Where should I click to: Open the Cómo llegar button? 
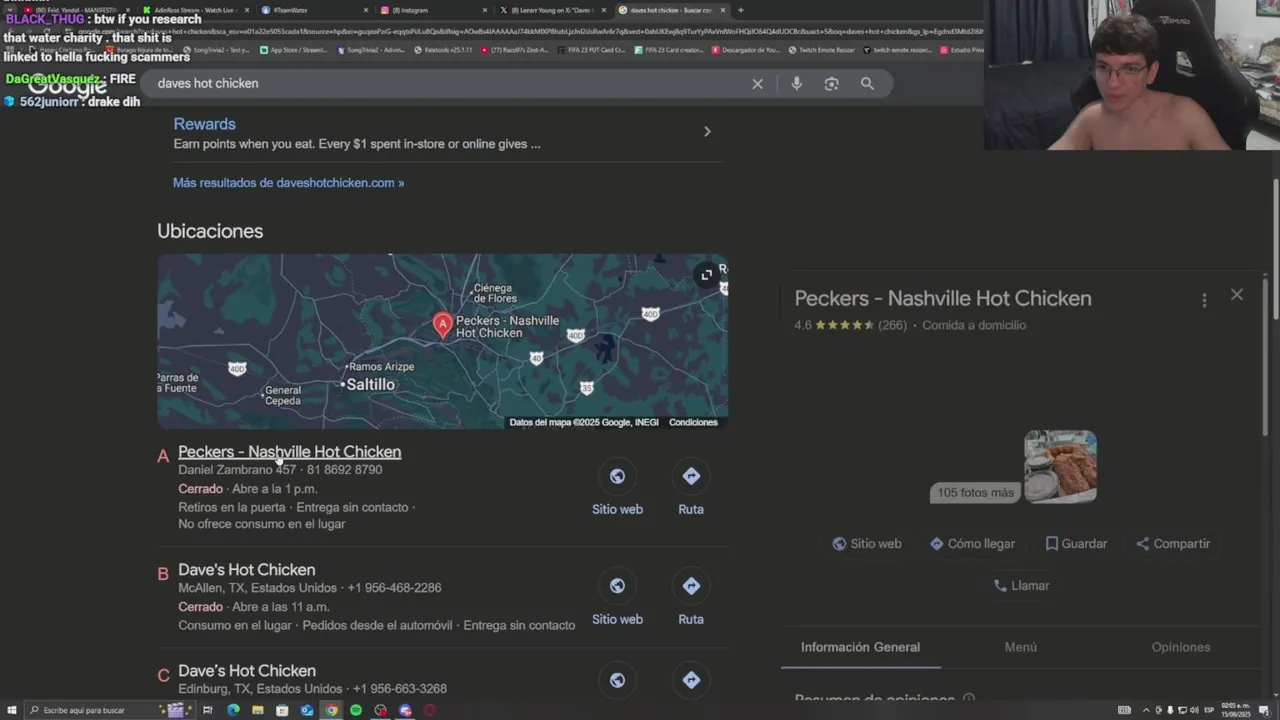(972, 544)
